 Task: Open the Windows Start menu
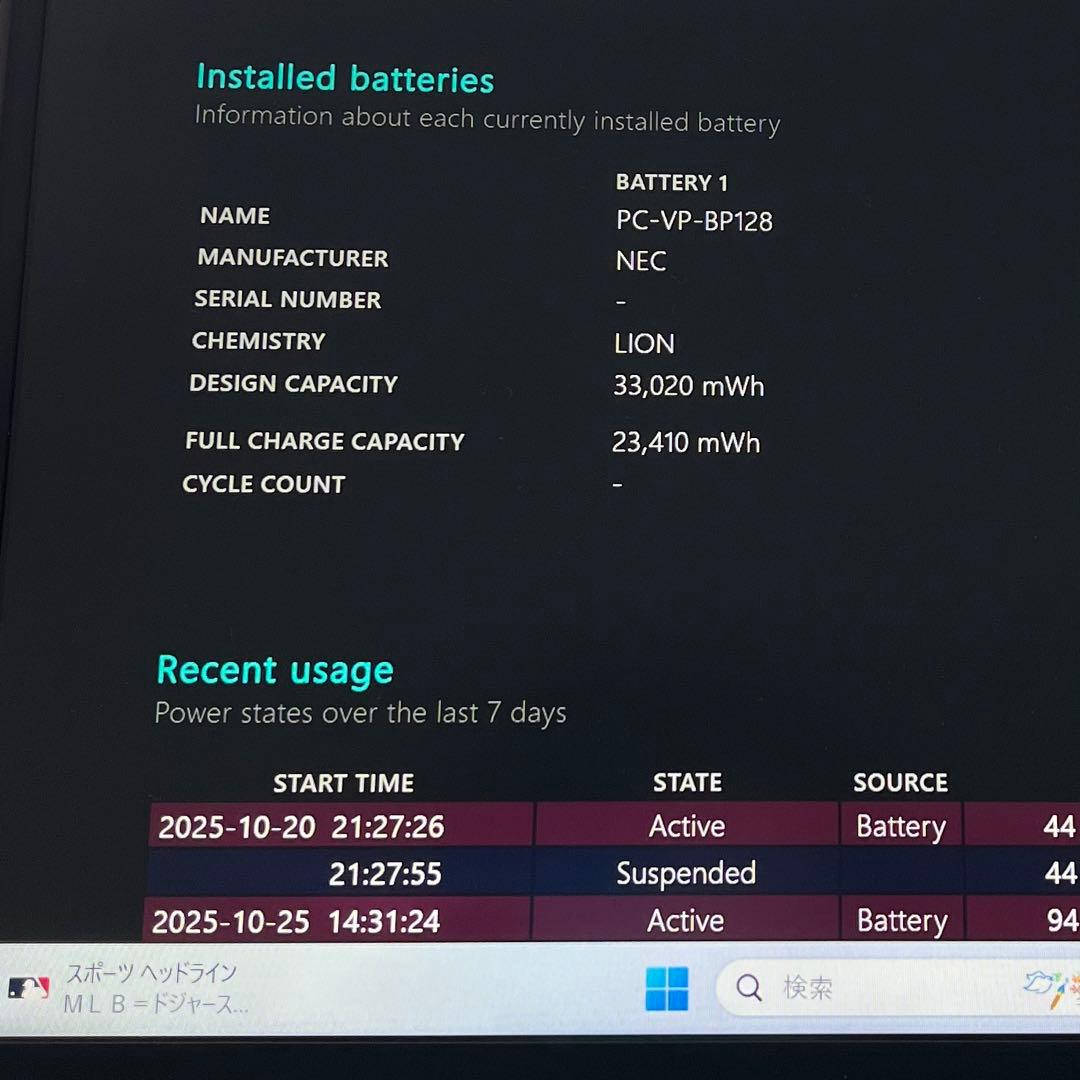pyautogui.click(x=666, y=988)
